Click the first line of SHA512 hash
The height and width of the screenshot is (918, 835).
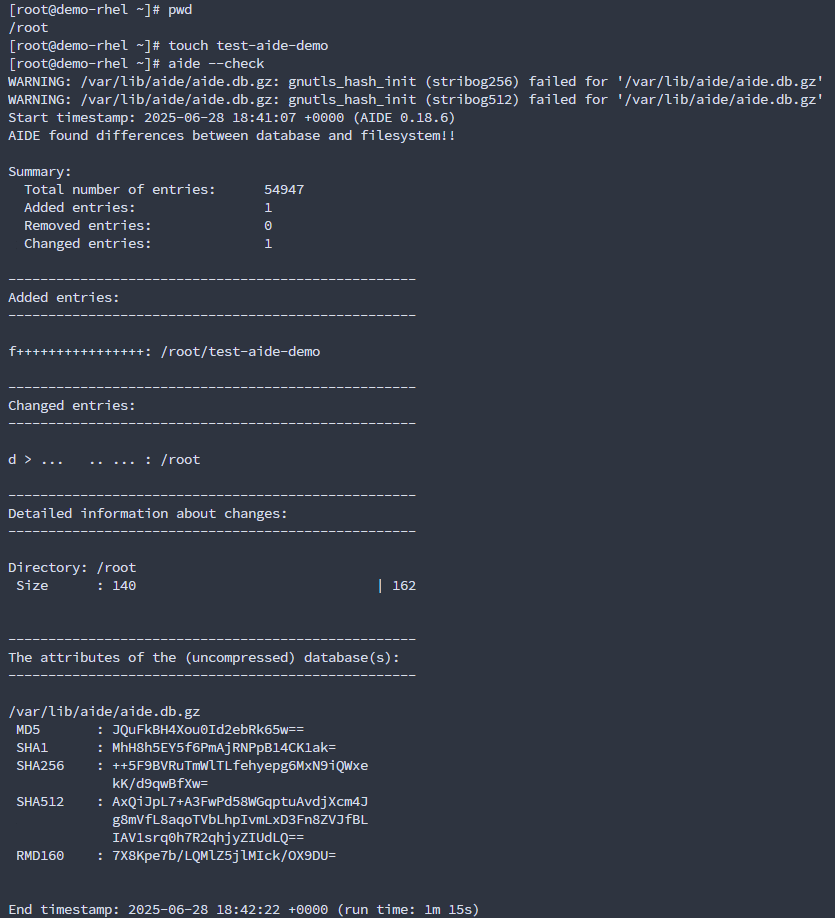coord(240,801)
